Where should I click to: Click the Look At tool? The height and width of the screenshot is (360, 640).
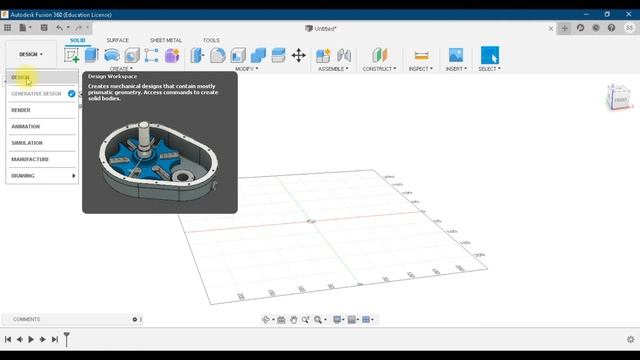coord(281,320)
